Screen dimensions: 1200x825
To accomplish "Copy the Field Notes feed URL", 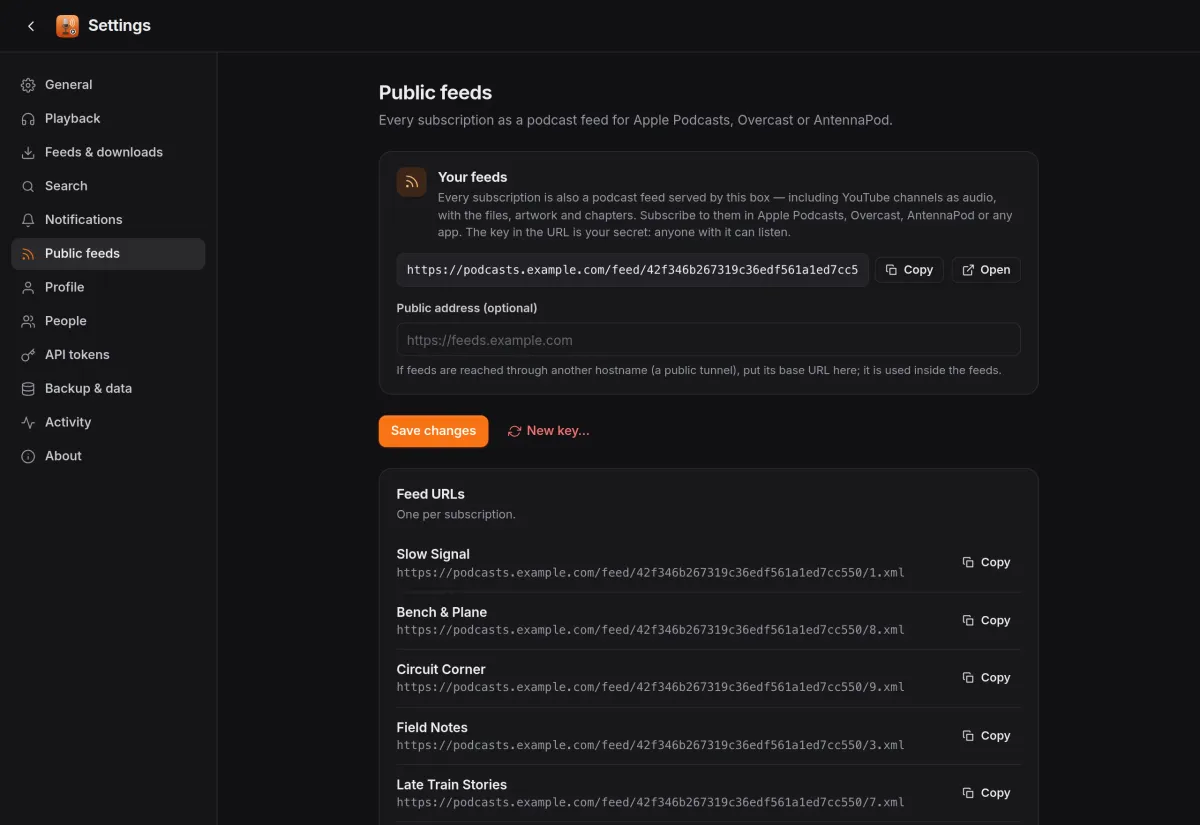I will [x=986, y=736].
